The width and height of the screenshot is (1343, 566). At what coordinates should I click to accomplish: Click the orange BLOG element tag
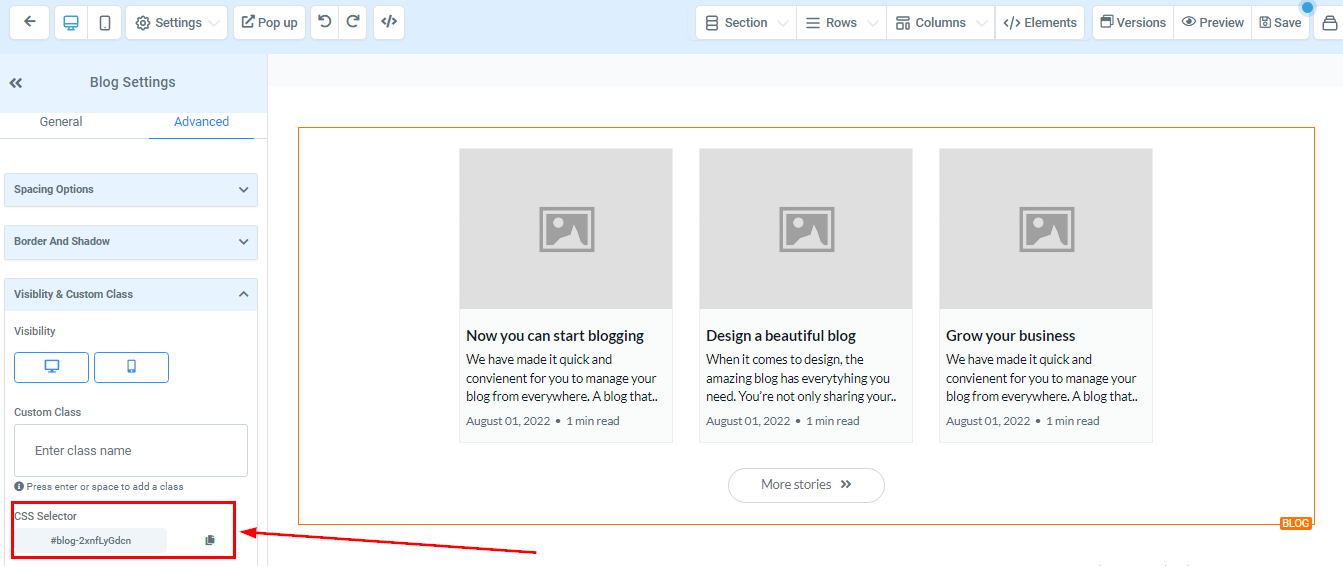pyautogui.click(x=1296, y=523)
